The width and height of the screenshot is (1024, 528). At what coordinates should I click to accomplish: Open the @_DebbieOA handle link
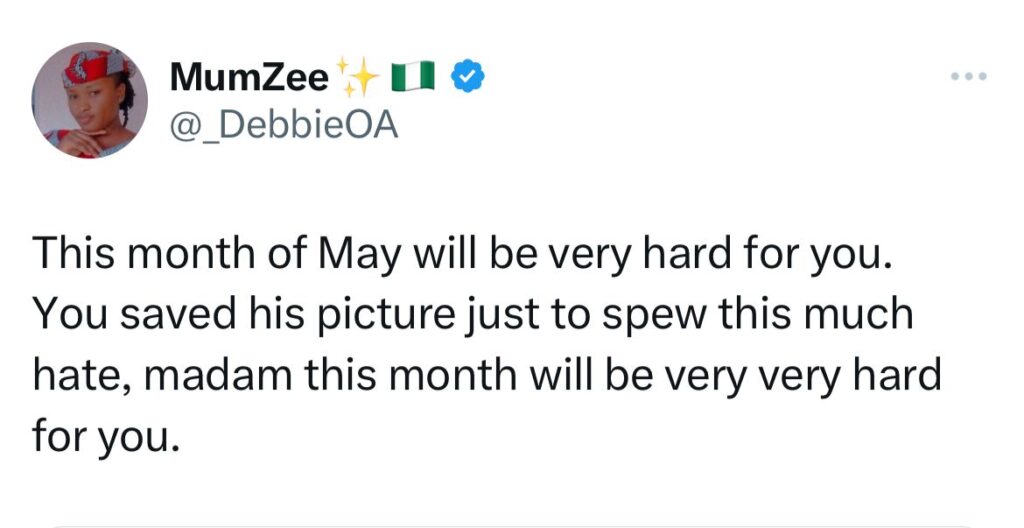[284, 125]
